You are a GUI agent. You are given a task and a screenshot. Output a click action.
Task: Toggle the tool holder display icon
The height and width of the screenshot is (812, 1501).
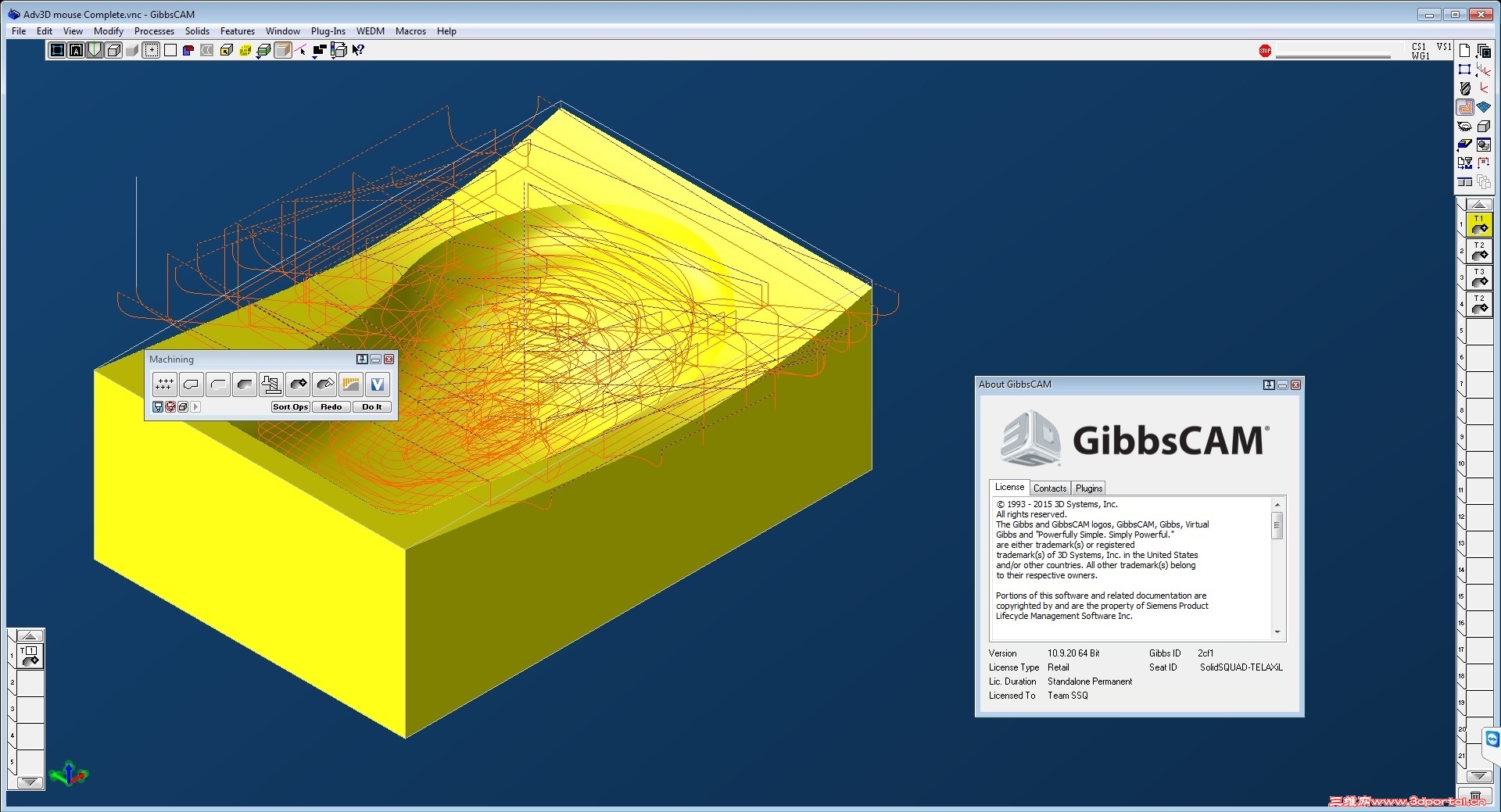(x=95, y=50)
